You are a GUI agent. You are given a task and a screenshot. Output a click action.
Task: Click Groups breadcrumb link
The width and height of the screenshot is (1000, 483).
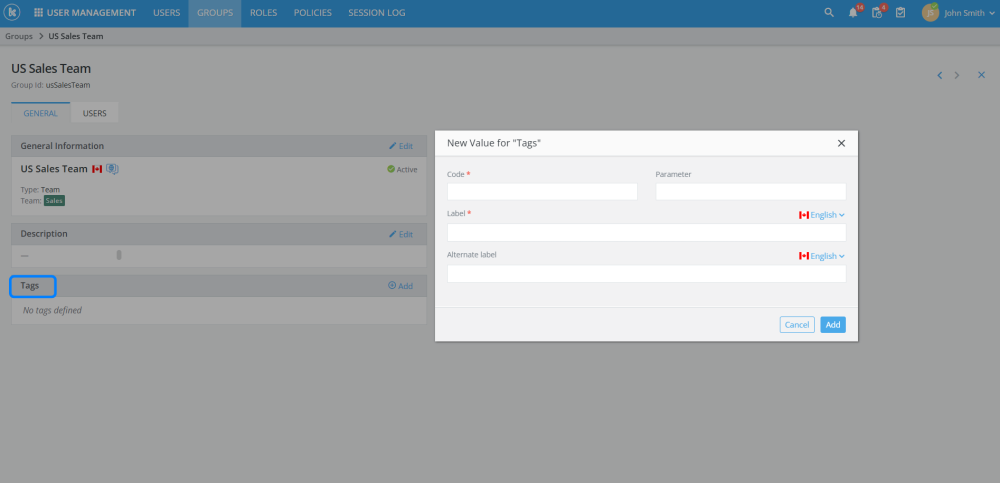[x=19, y=36]
